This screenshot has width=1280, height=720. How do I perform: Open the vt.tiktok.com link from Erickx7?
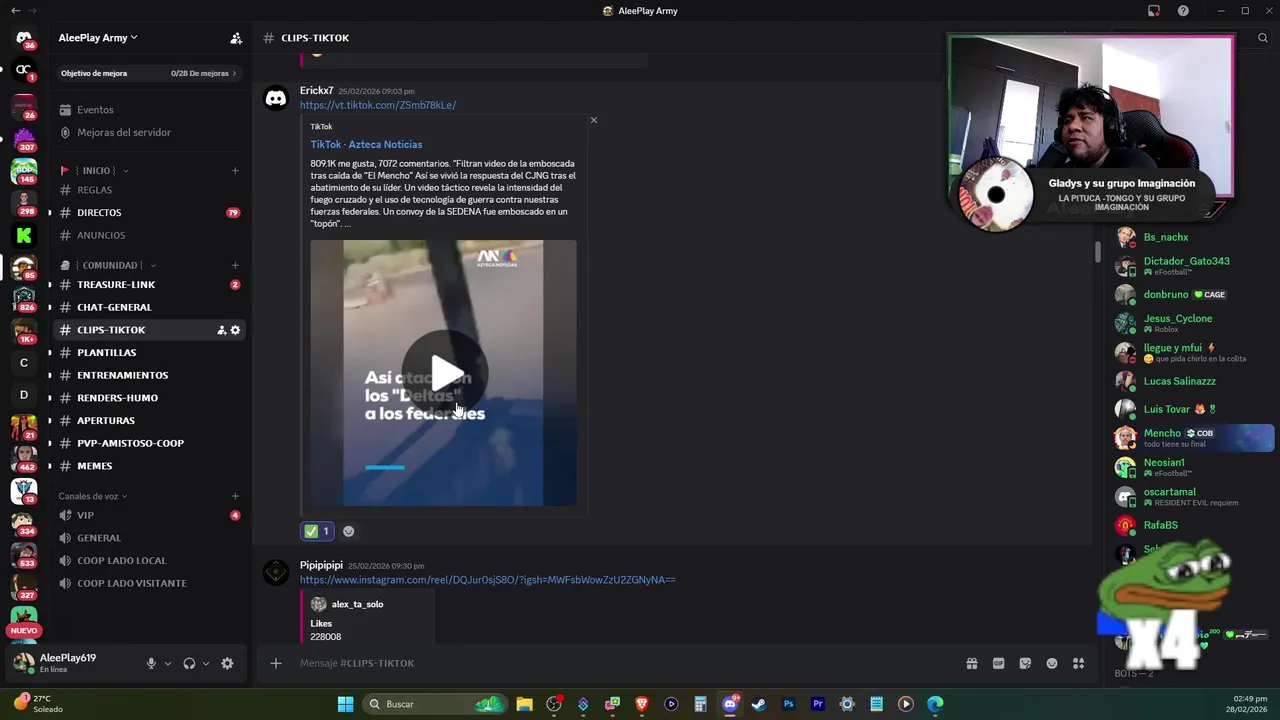coord(378,105)
